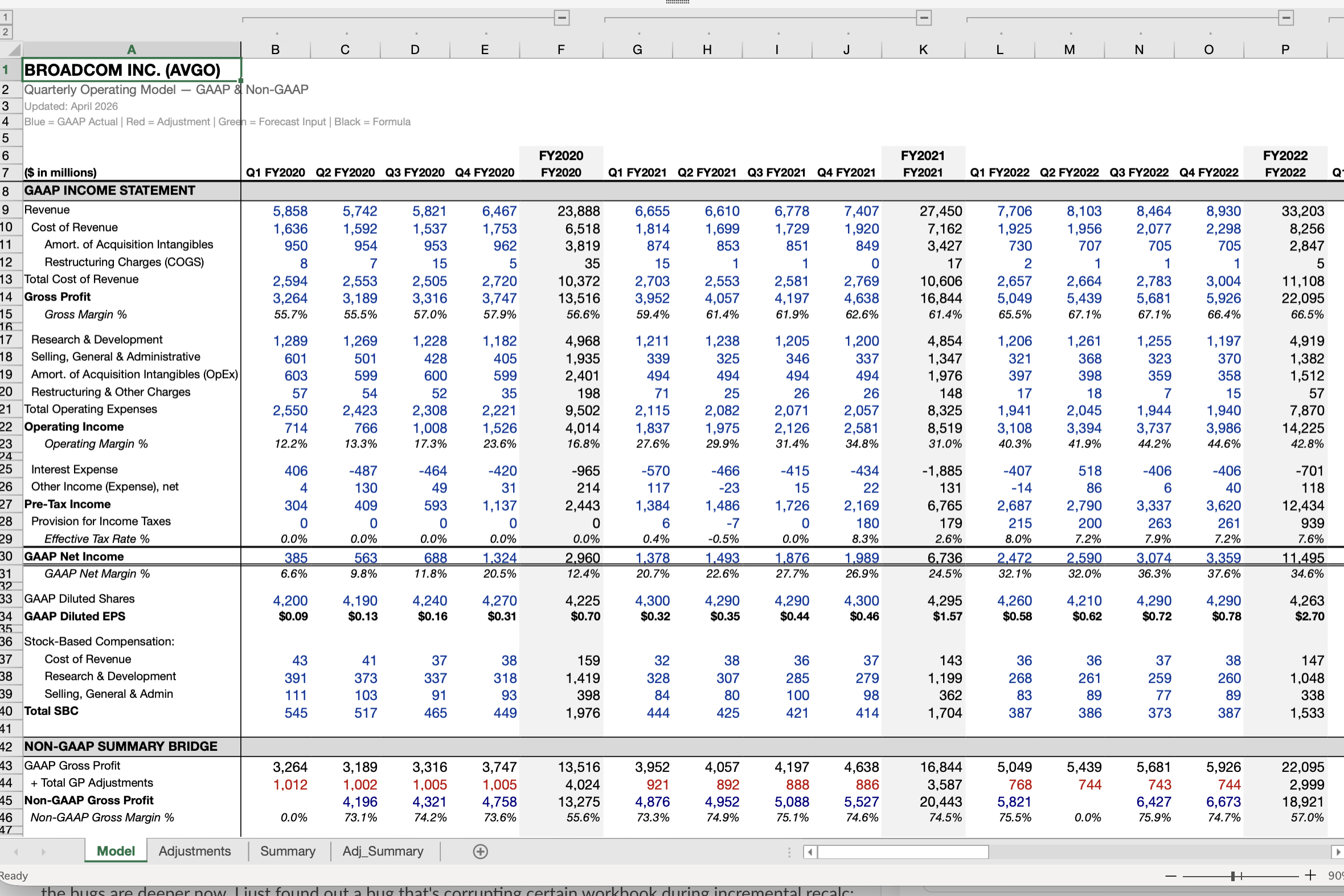This screenshot has width=1344, height=896.
Task: Show outline level 2 columns
Action: [6, 32]
